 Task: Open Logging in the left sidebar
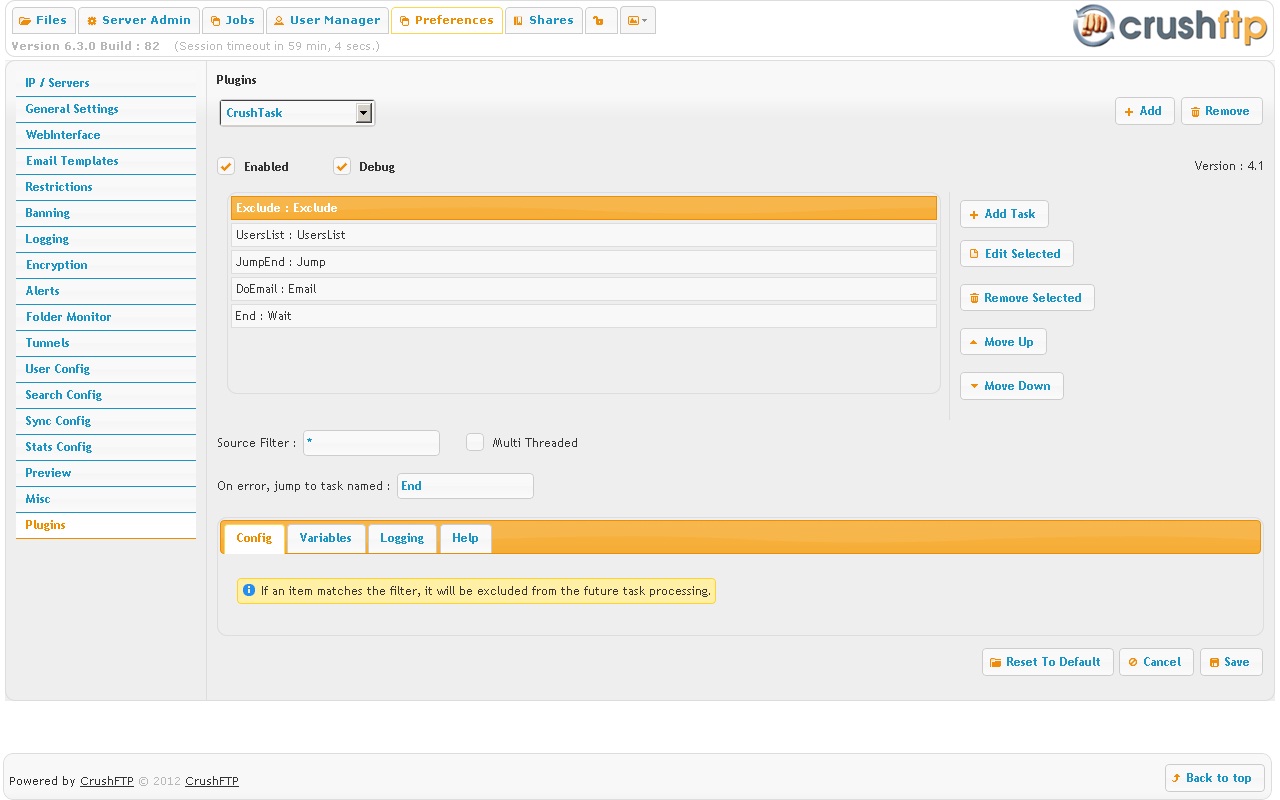click(x=106, y=239)
